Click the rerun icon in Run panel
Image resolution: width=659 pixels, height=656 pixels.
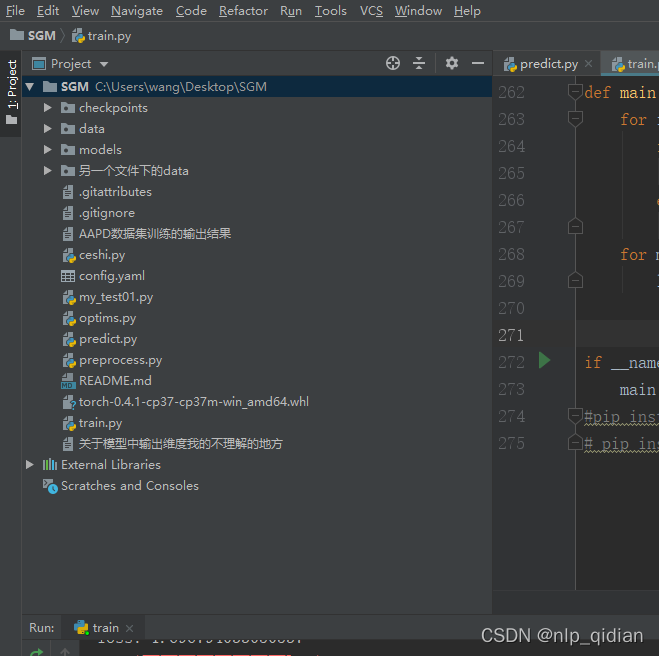pos(37,652)
